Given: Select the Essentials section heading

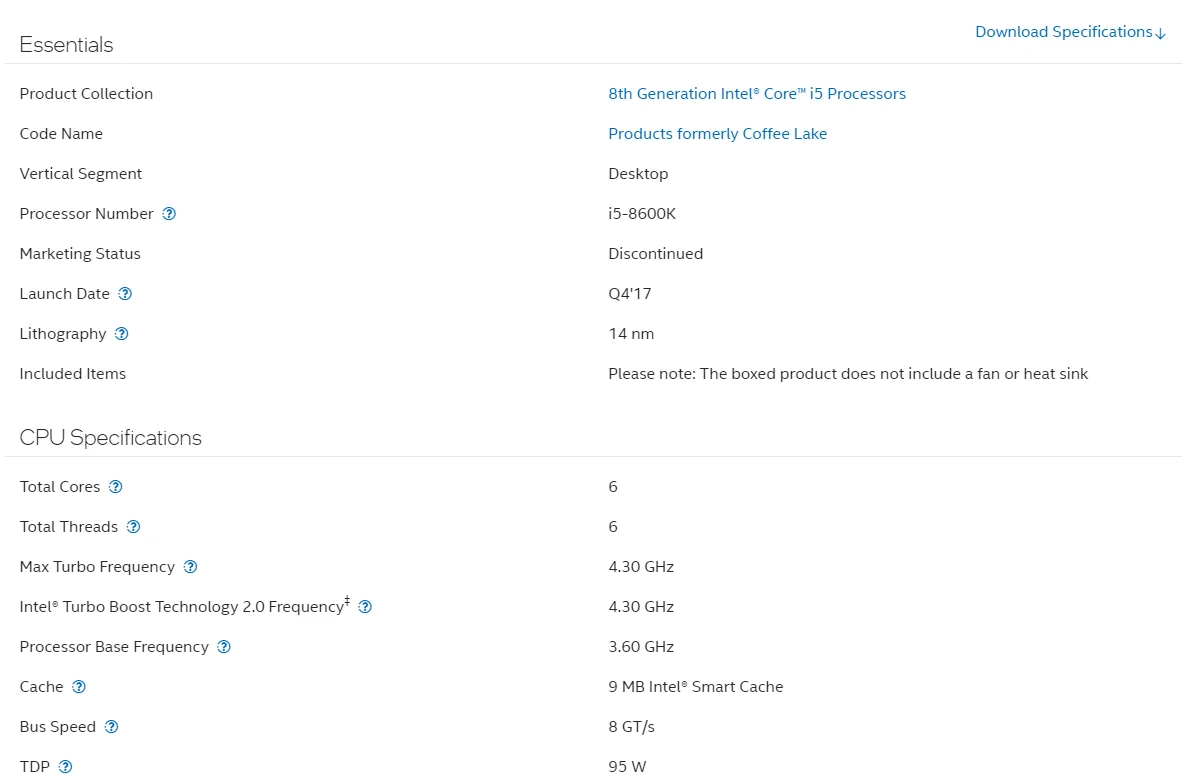Looking at the screenshot, I should [x=67, y=45].
